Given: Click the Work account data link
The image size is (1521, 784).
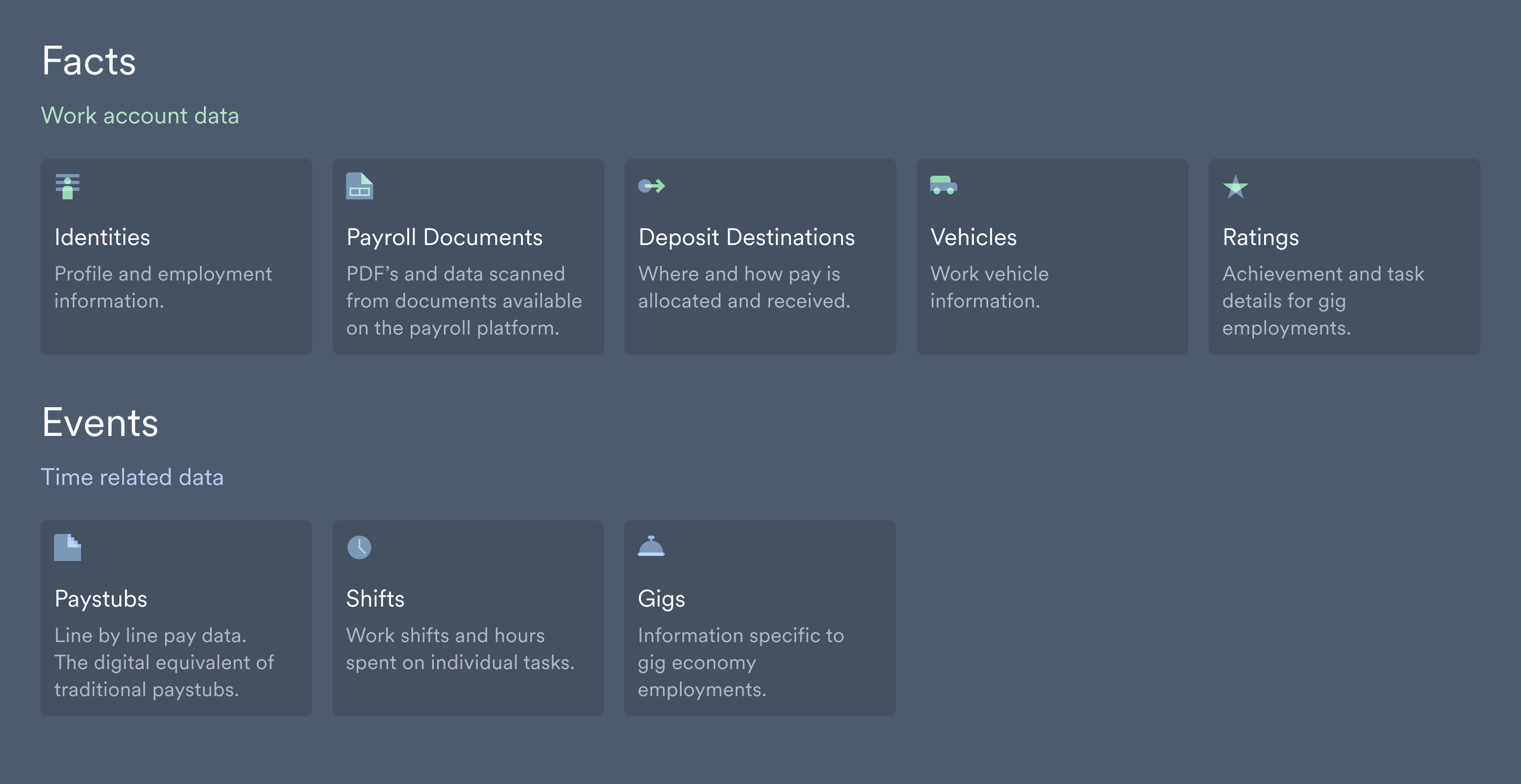Looking at the screenshot, I should pyautogui.click(x=140, y=115).
